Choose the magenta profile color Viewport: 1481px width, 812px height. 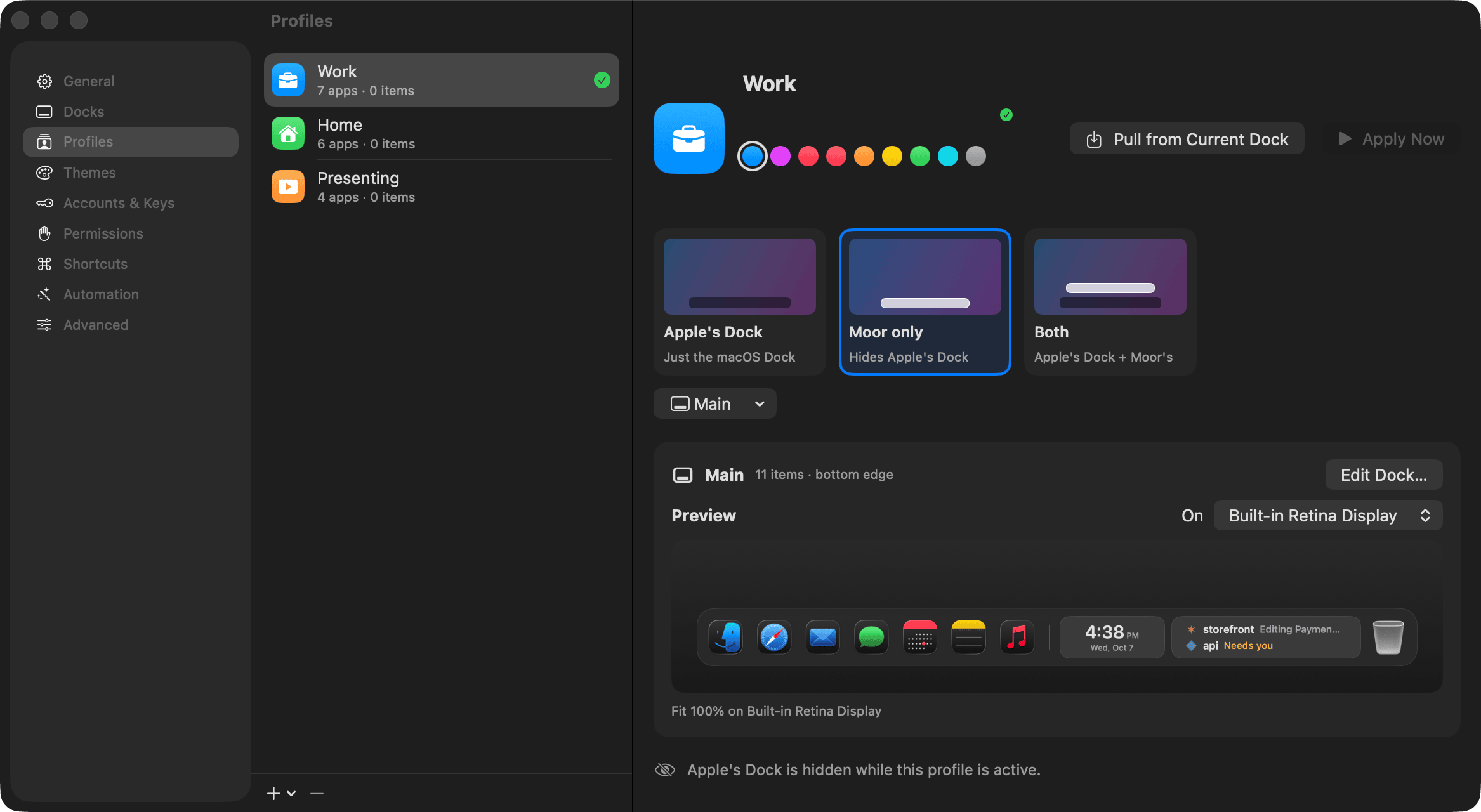click(780, 156)
